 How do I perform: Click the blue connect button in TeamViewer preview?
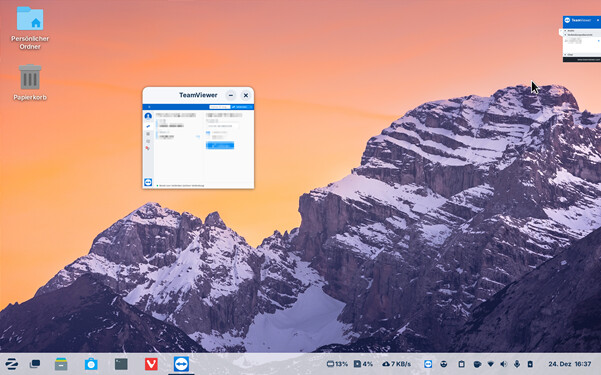tap(220, 145)
